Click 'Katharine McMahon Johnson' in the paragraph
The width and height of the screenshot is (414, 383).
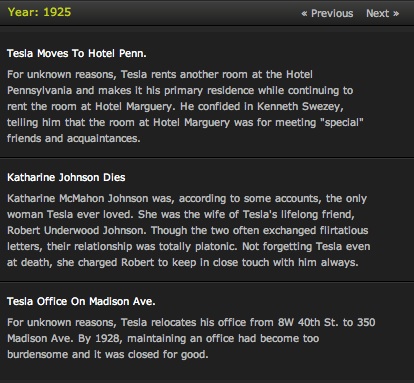[77, 198]
